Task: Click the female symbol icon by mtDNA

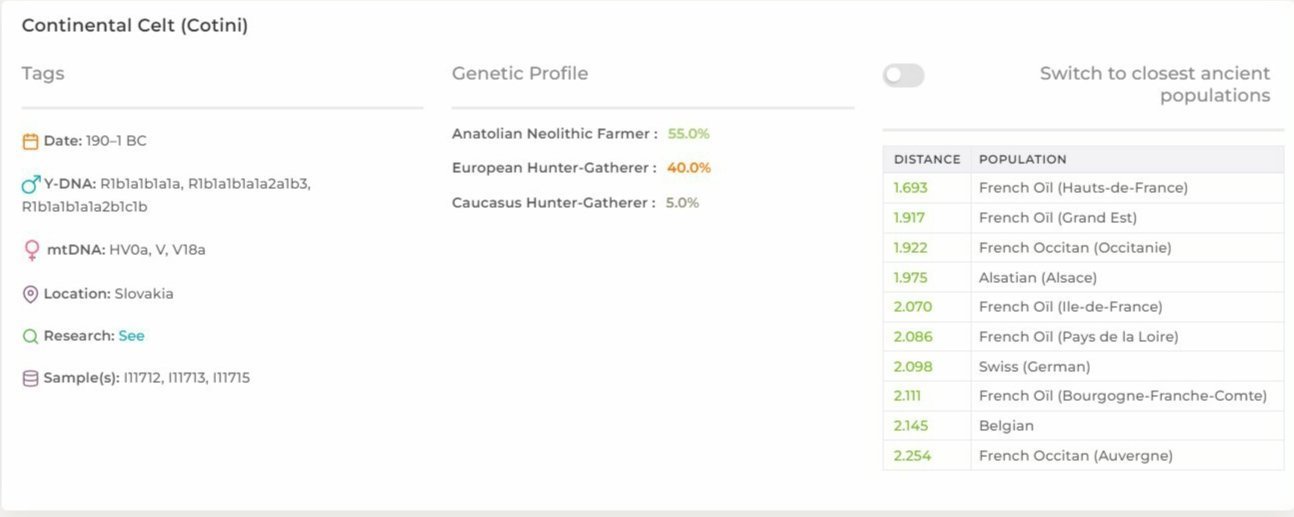Action: (31, 250)
